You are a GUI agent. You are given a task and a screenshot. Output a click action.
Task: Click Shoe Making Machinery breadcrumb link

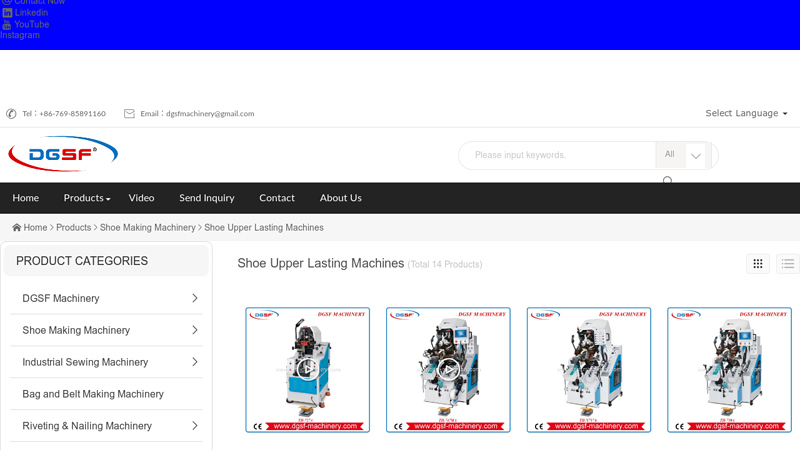[x=147, y=228]
